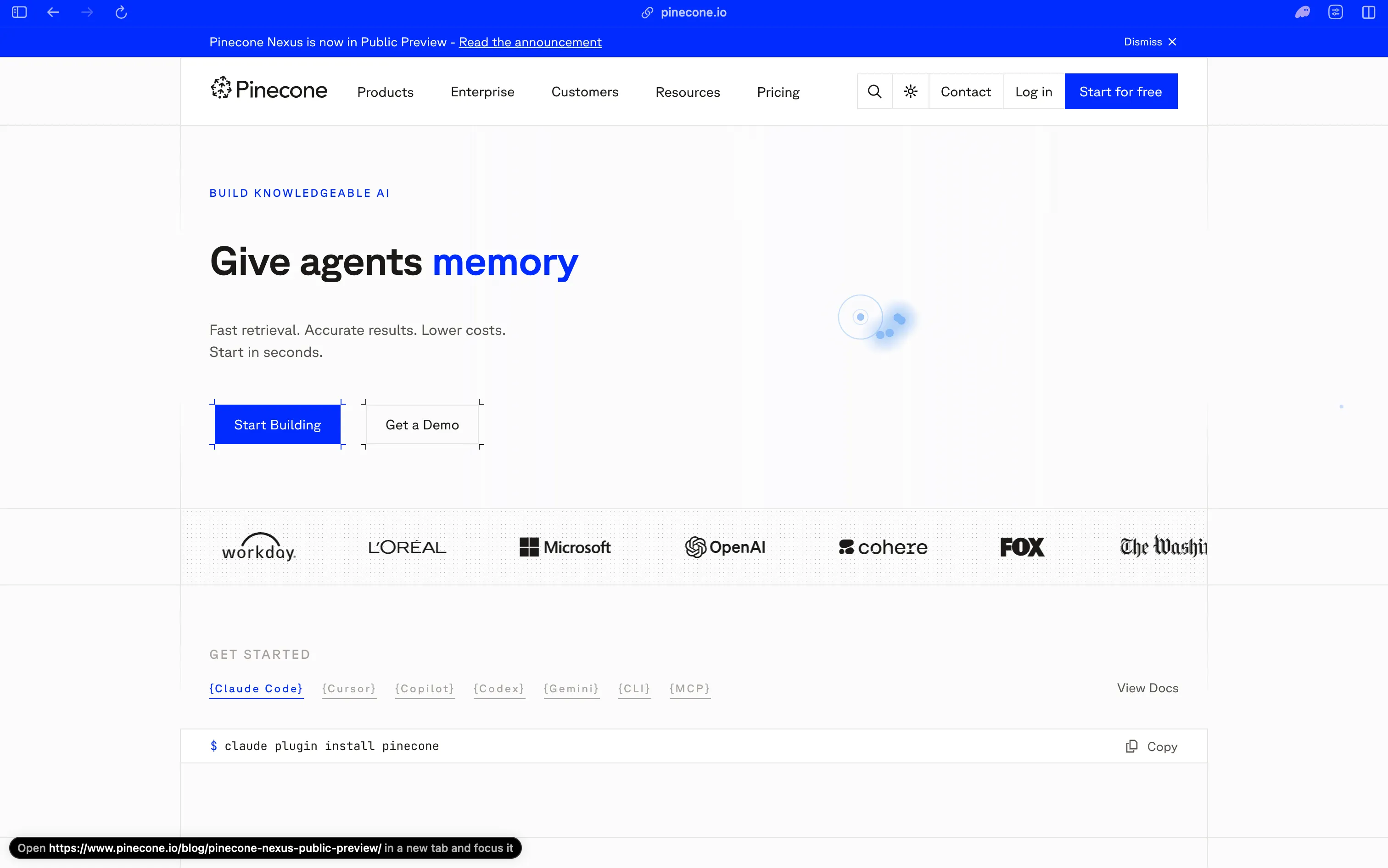1388x868 pixels.
Task: Go to the Pinecone logo home link
Action: tap(269, 89)
